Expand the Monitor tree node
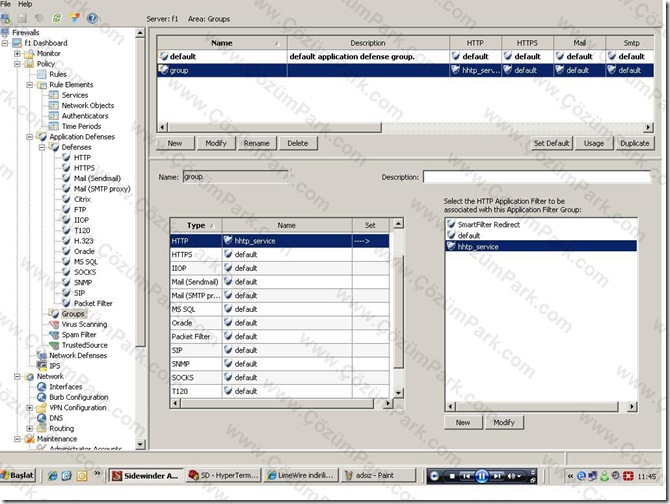The height and width of the screenshot is (504, 670). [17, 54]
